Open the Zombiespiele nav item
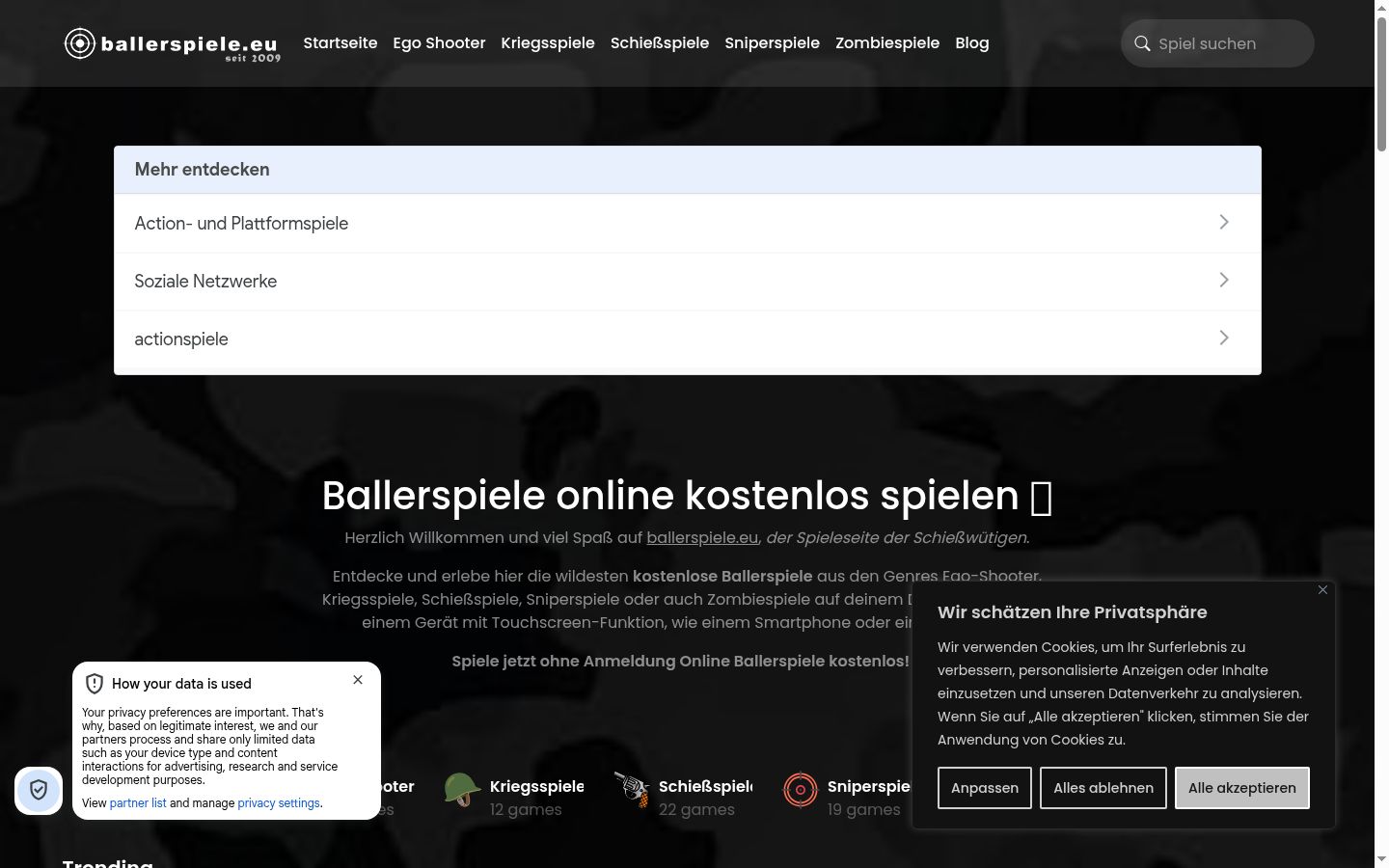1389x868 pixels. coord(887,43)
